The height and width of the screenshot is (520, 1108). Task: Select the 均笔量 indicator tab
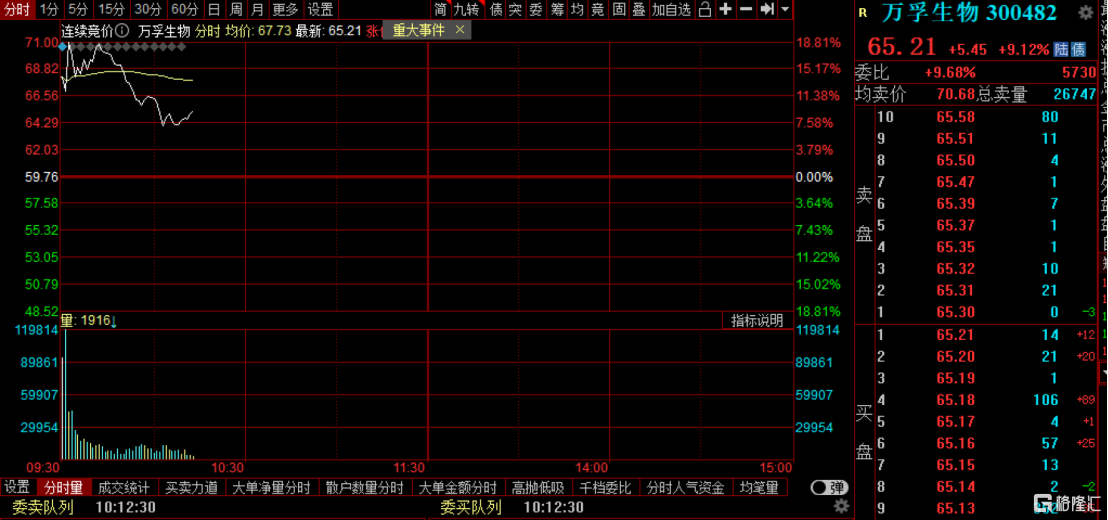tap(760, 488)
